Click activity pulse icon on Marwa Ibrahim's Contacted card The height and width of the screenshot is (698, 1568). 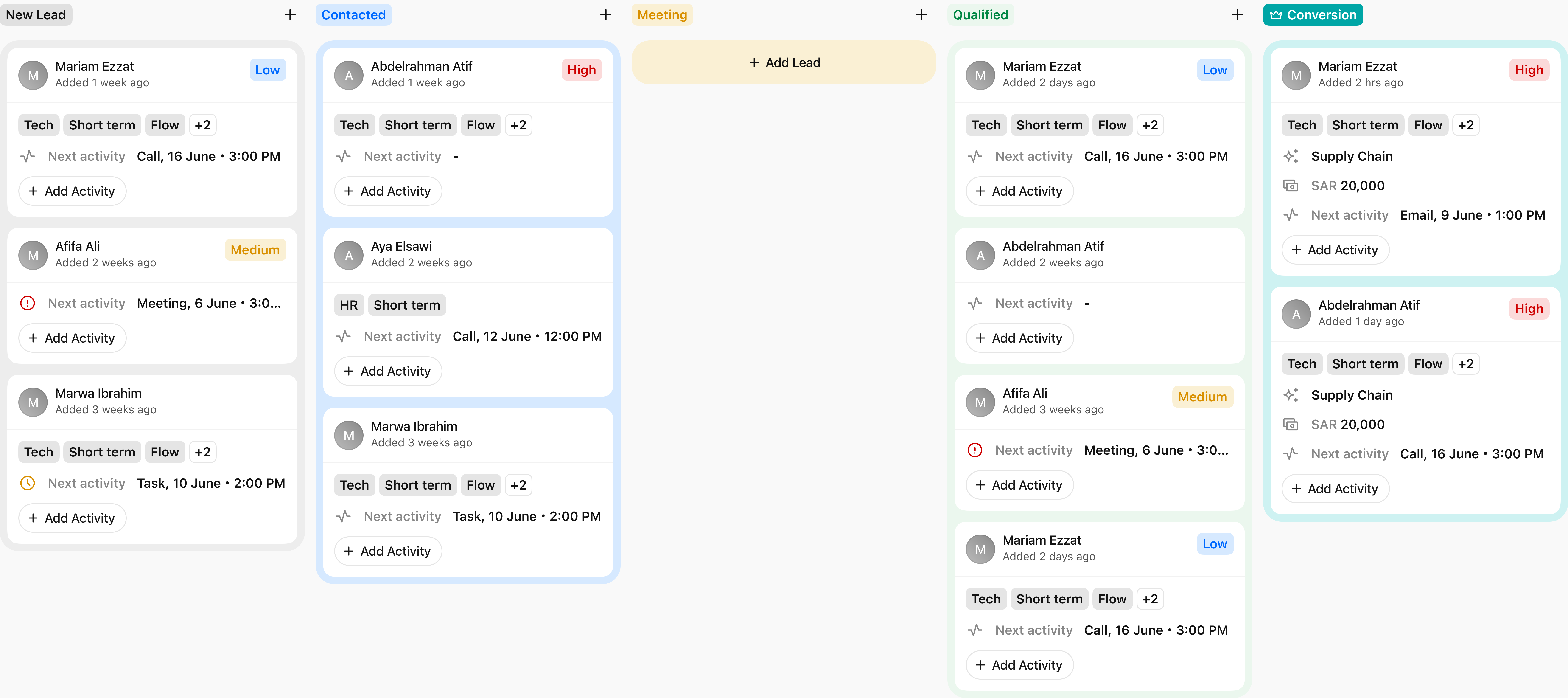[343, 516]
